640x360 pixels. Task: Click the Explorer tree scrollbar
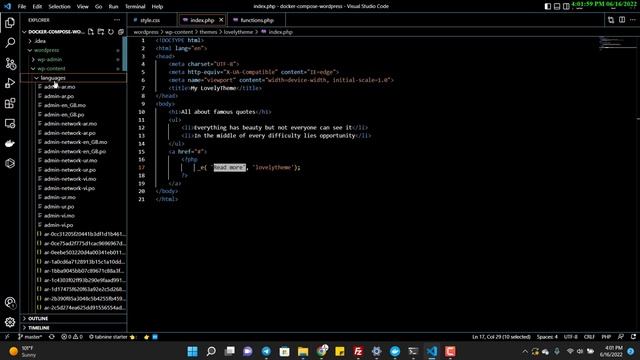click(x=125, y=54)
